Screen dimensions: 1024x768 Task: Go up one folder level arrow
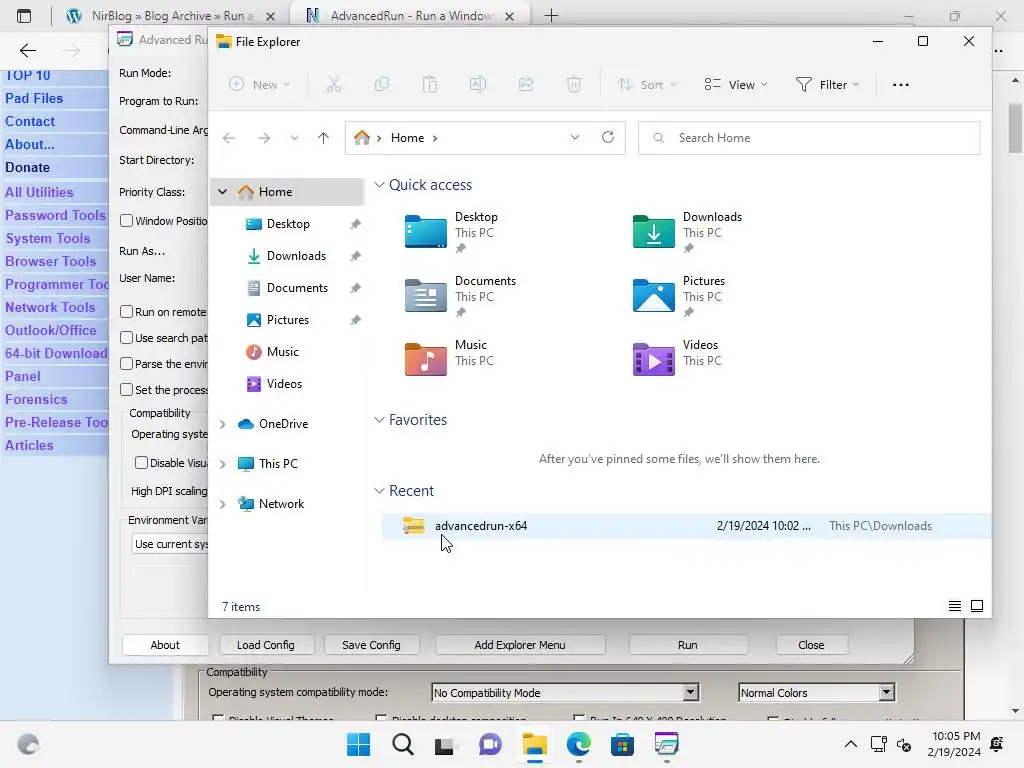[323, 138]
